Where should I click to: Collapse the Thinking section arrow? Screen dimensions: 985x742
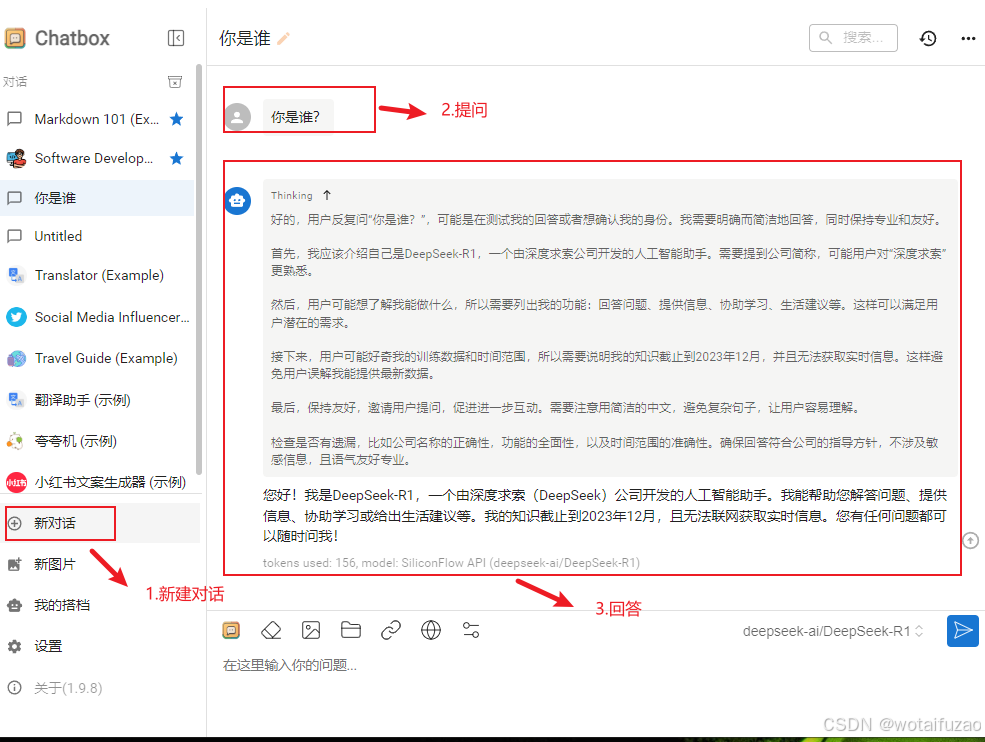tap(327, 195)
